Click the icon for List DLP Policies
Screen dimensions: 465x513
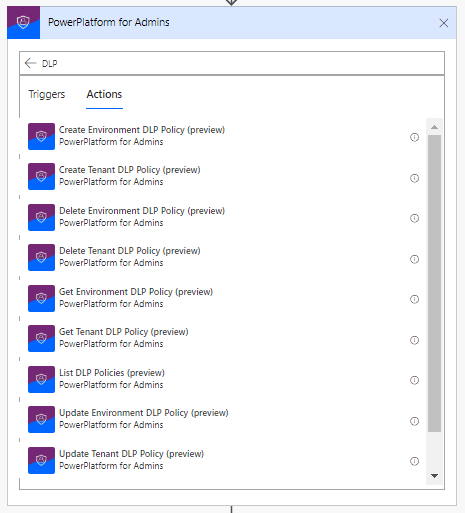click(41, 379)
